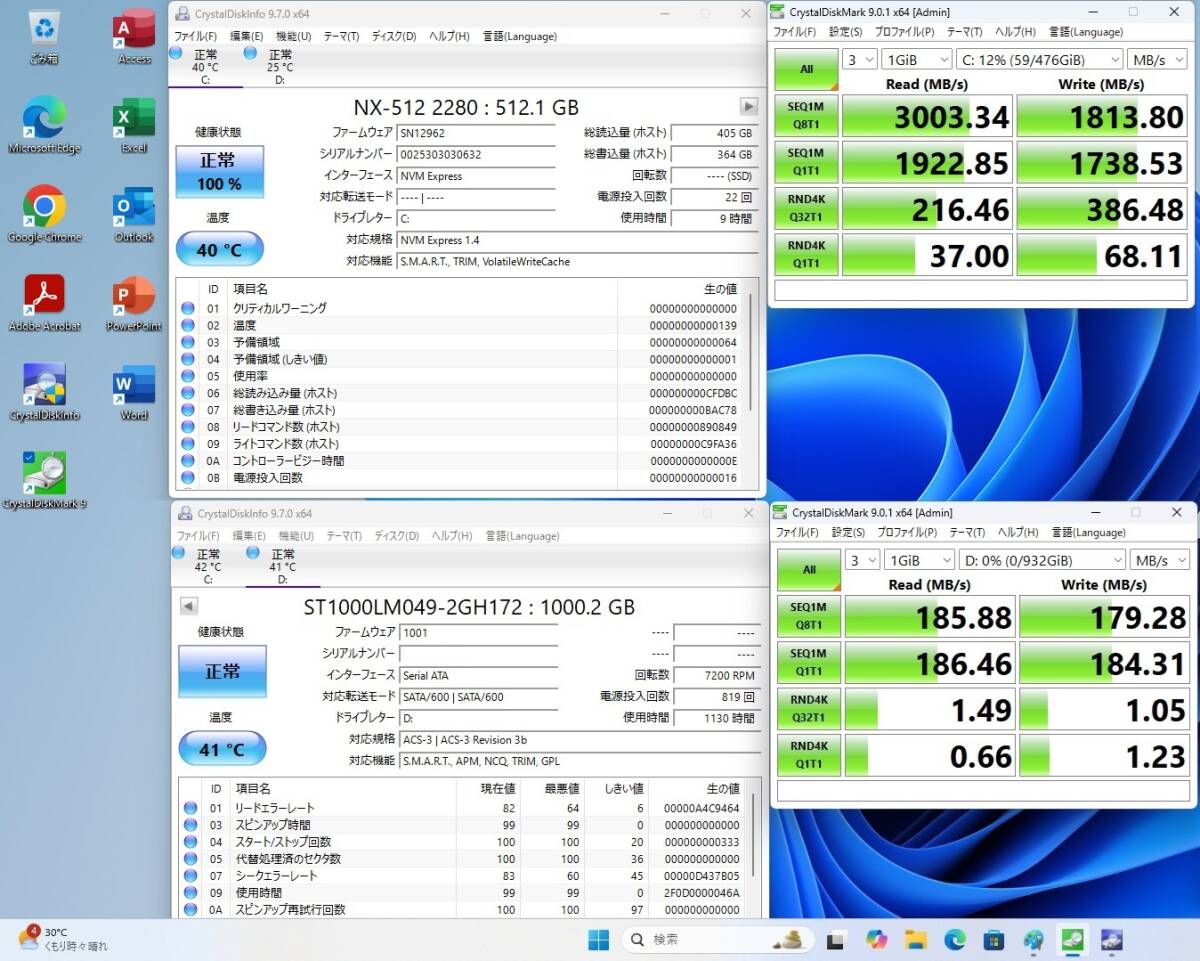
Task: Go to next disk in the NX-512 window
Action: click(x=748, y=106)
